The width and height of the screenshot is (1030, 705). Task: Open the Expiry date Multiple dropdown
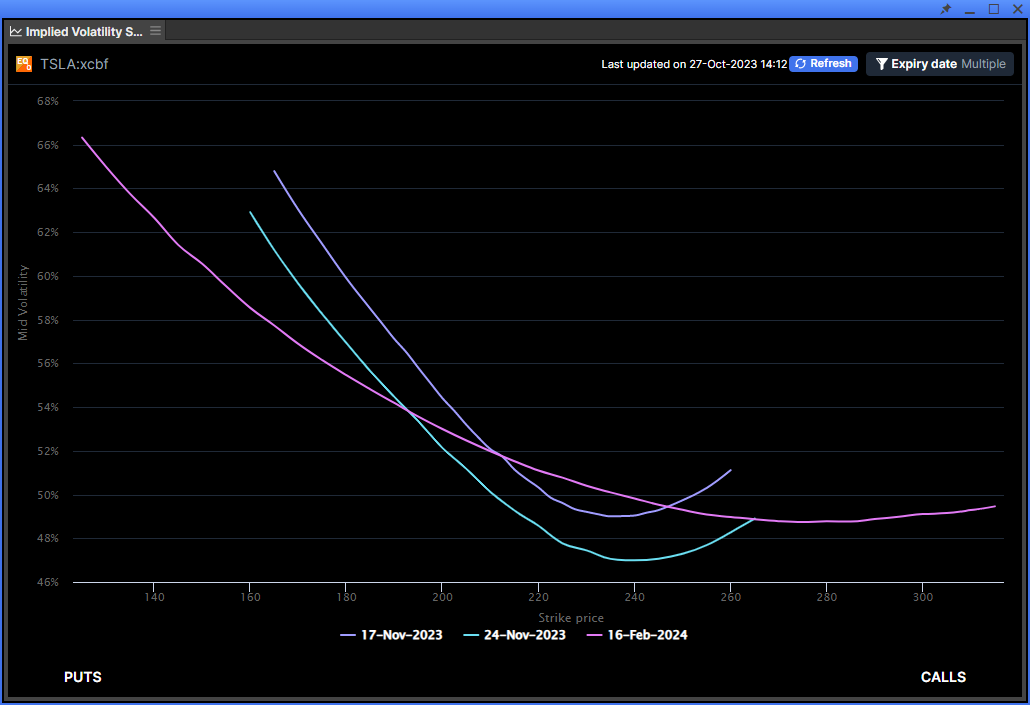click(940, 63)
